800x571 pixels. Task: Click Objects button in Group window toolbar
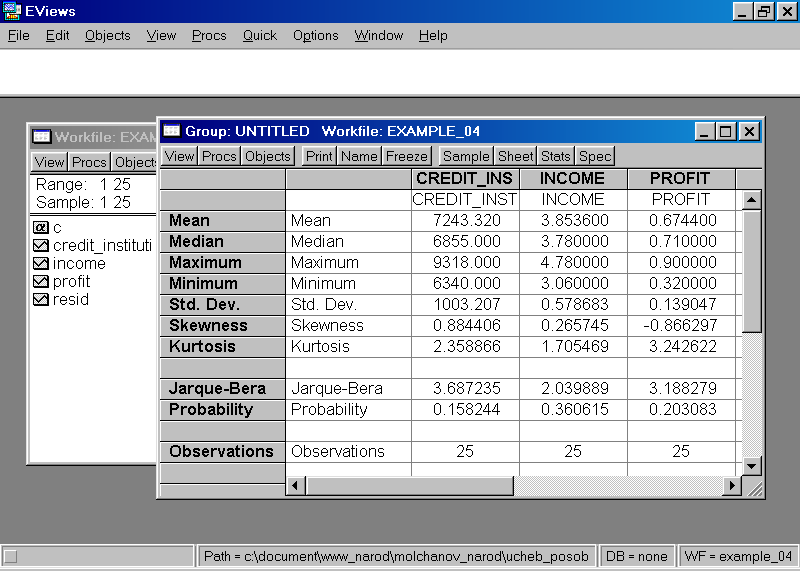(x=268, y=156)
